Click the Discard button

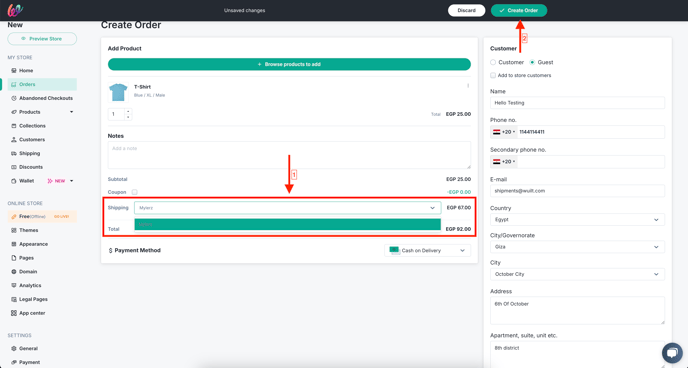(x=466, y=11)
